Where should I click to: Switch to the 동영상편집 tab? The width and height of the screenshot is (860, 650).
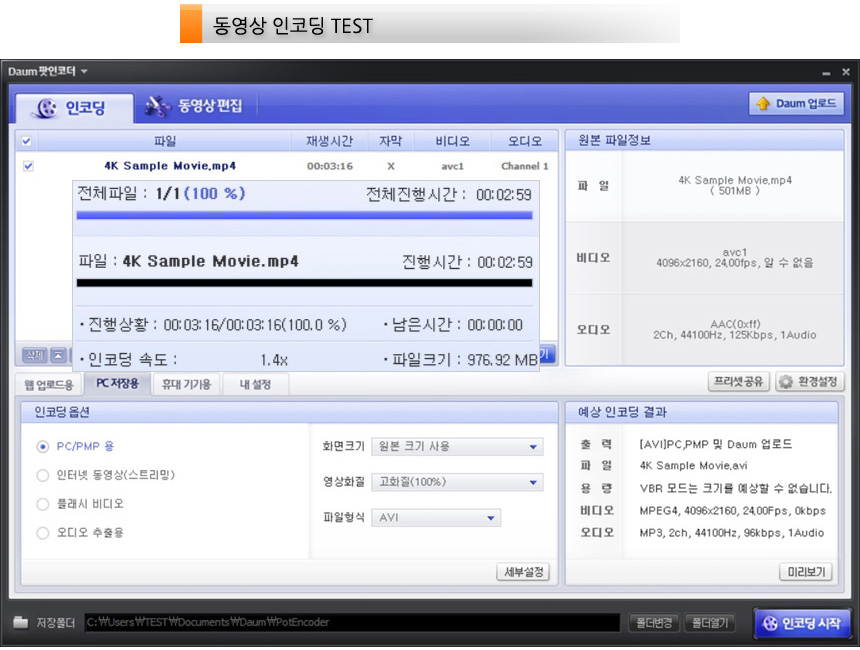pos(194,106)
